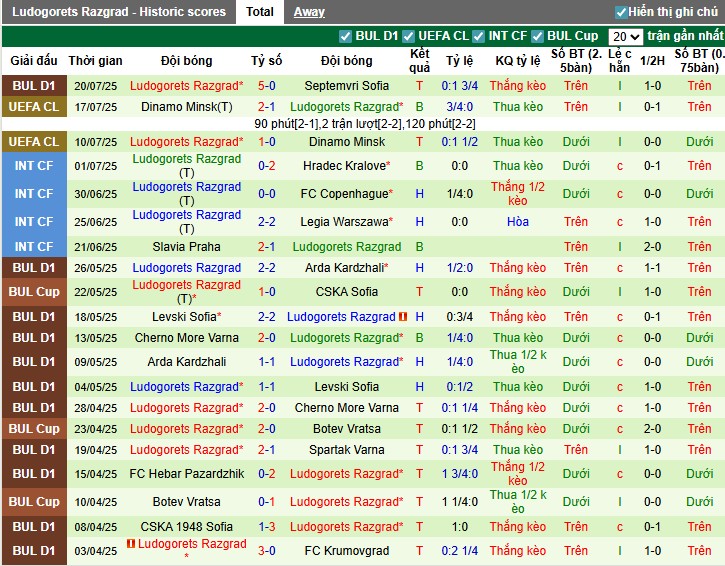
Task: Click the Ludogorets Razgrad - Historic scores title
Action: 119,12
